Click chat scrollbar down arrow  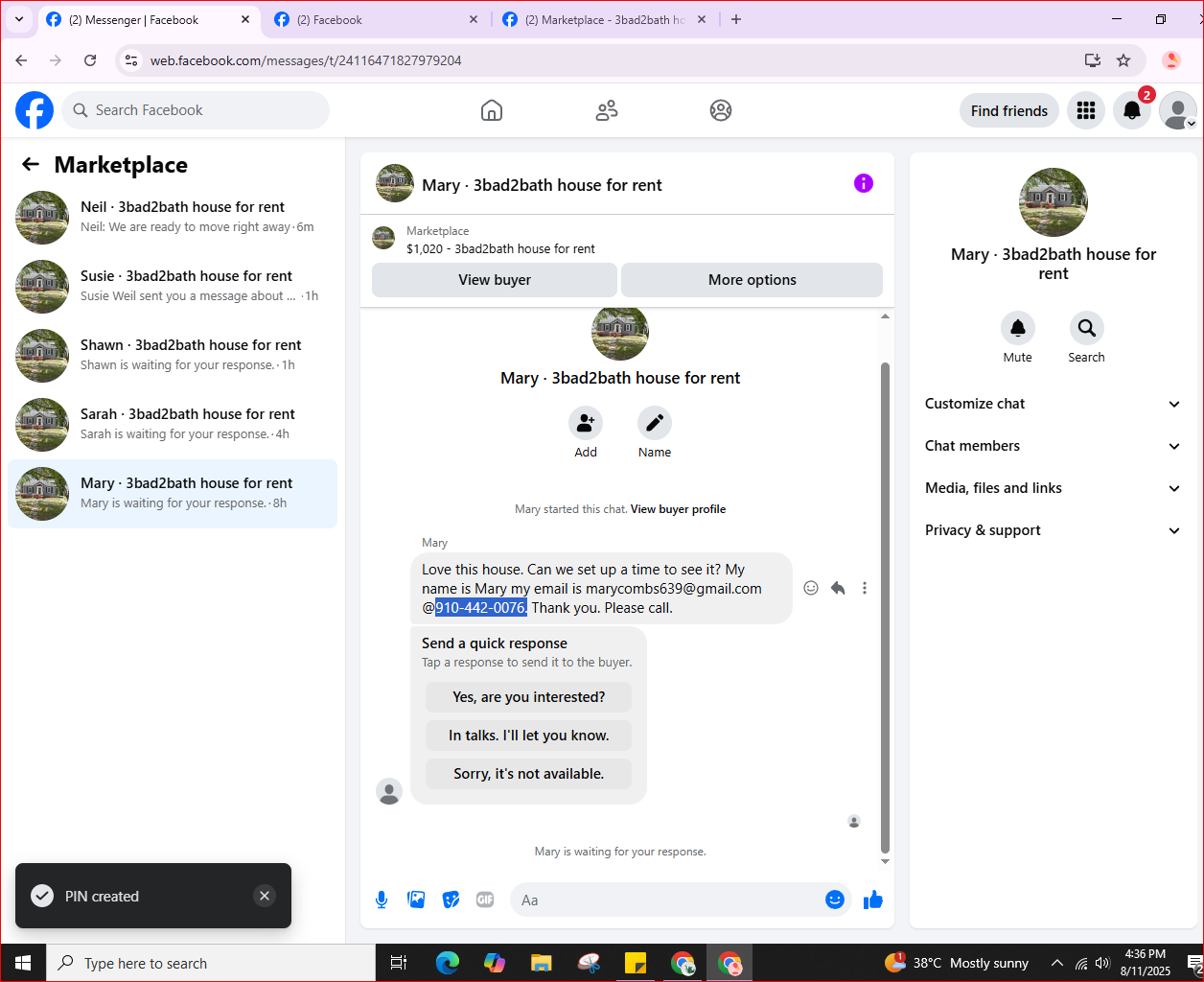[x=885, y=861]
